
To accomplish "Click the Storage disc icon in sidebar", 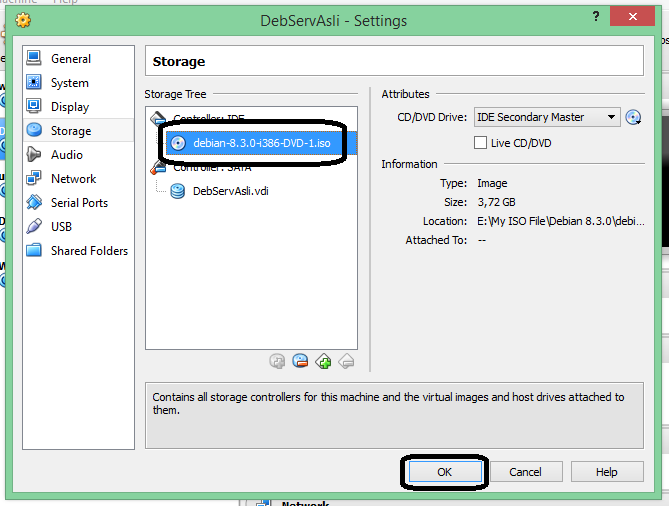I will (x=34, y=130).
